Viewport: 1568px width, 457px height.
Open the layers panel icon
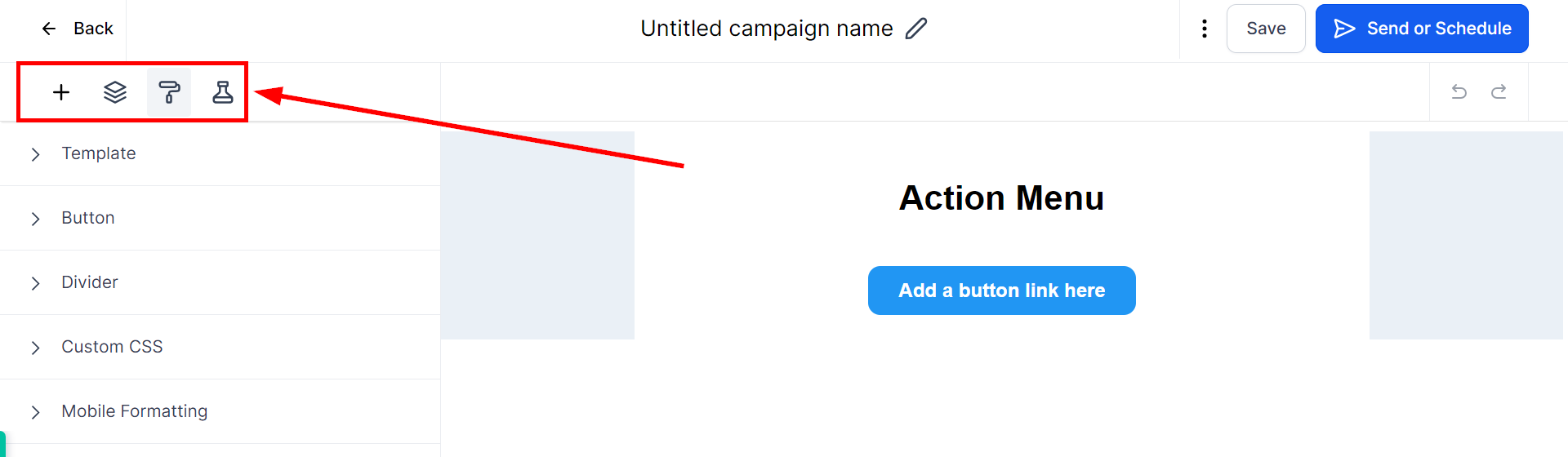pos(115,92)
